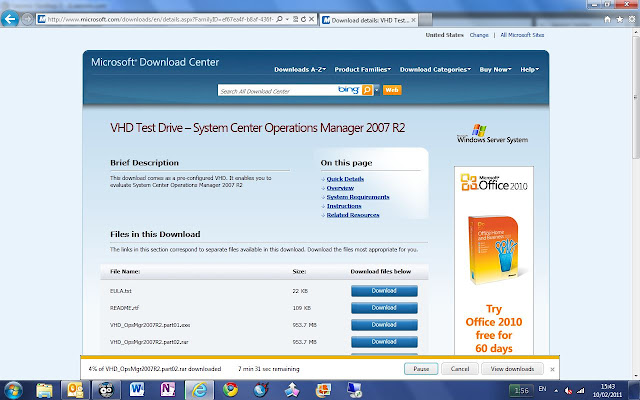Viewport: 640px width, 400px height.
Task: Stop loading with the address bar X
Action: pos(311,19)
